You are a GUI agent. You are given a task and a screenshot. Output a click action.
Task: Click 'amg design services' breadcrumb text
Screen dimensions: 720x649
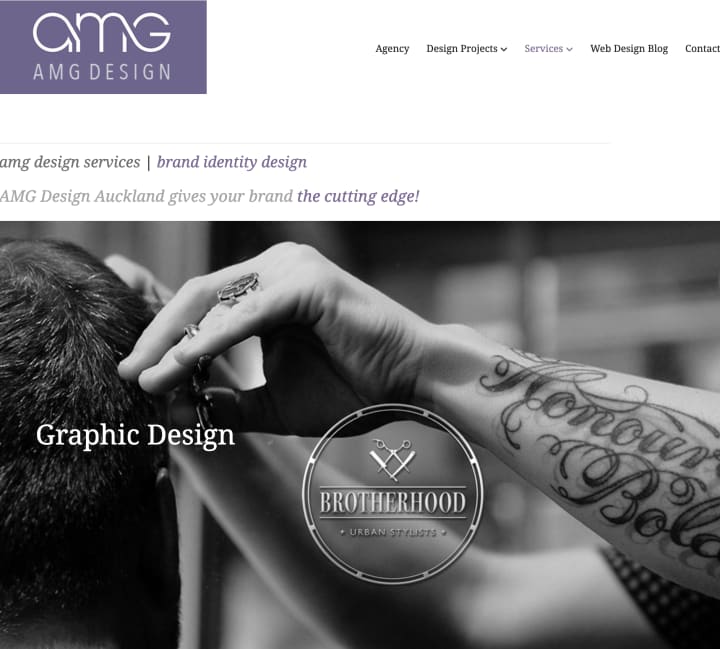click(70, 162)
